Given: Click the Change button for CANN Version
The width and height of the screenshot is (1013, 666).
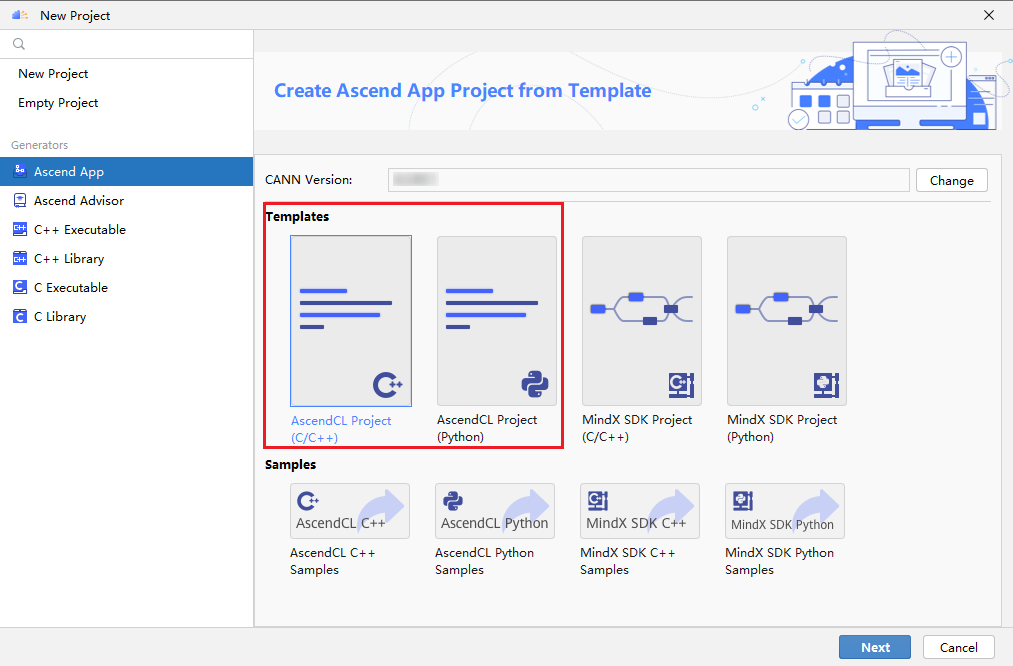Looking at the screenshot, I should click(952, 180).
